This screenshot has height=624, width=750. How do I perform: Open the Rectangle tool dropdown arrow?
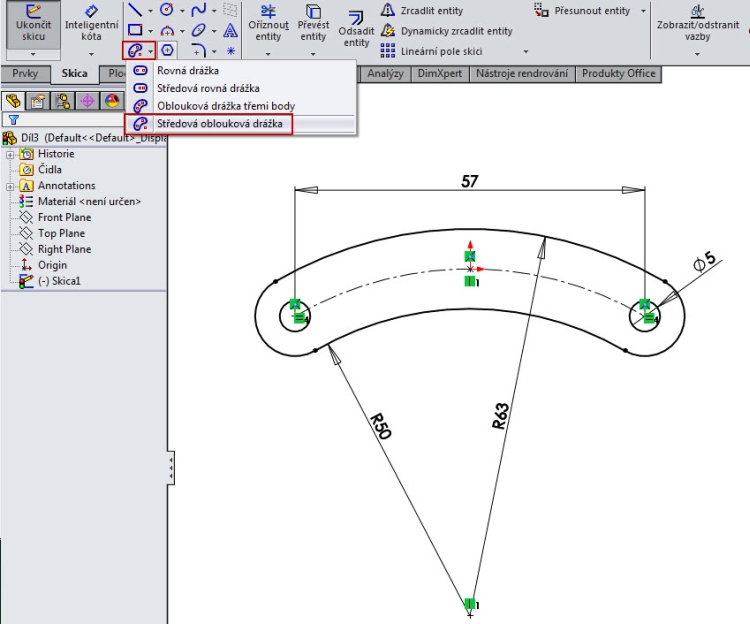pyautogui.click(x=150, y=31)
